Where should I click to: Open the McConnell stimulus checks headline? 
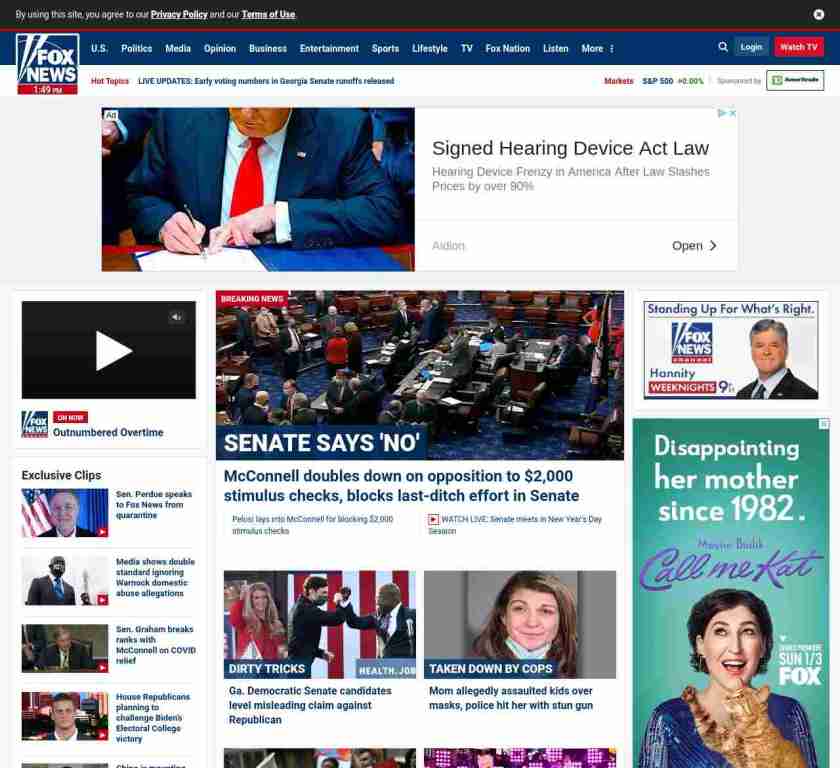400,485
